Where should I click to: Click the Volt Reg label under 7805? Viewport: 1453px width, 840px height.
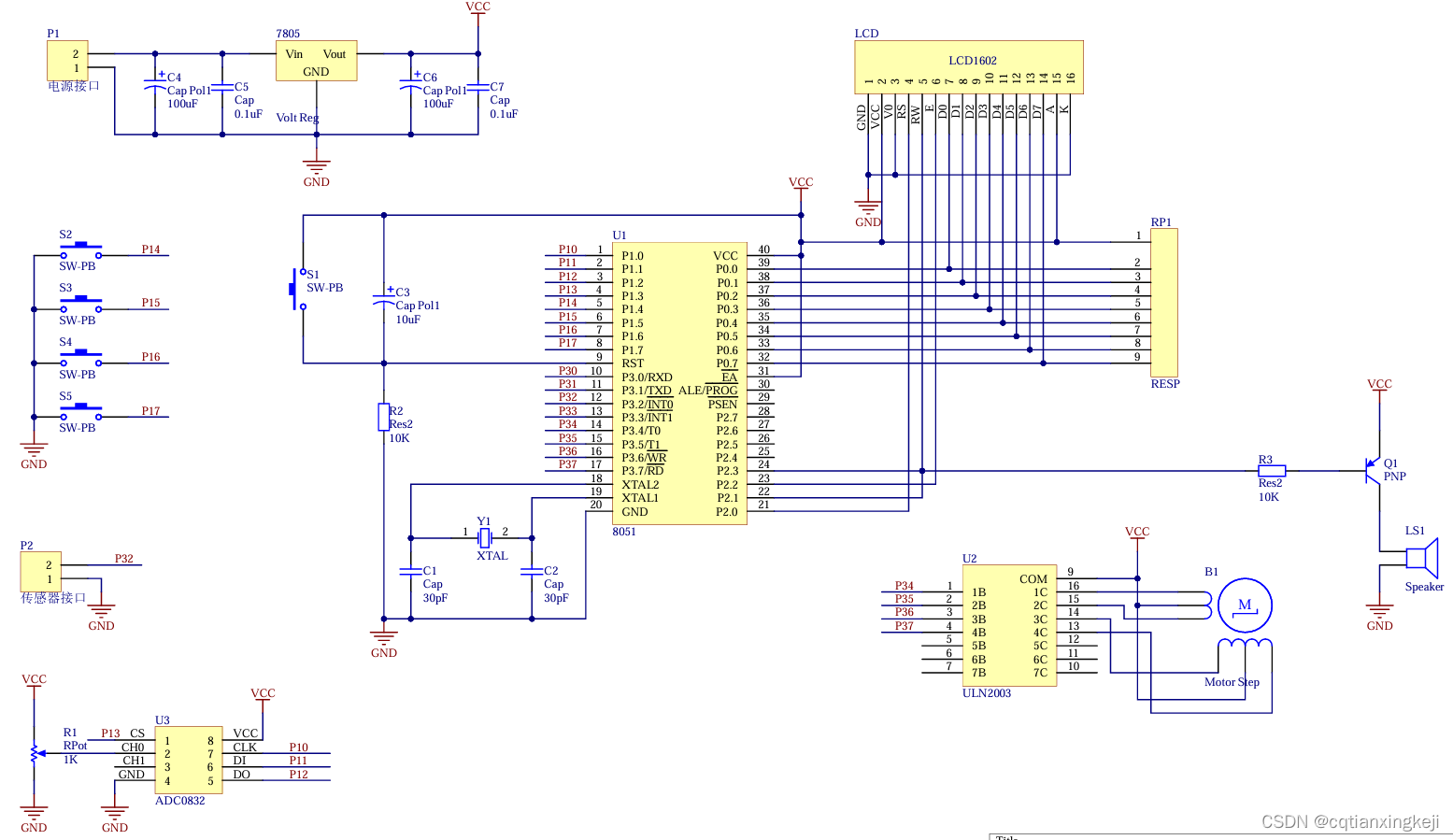(x=297, y=118)
